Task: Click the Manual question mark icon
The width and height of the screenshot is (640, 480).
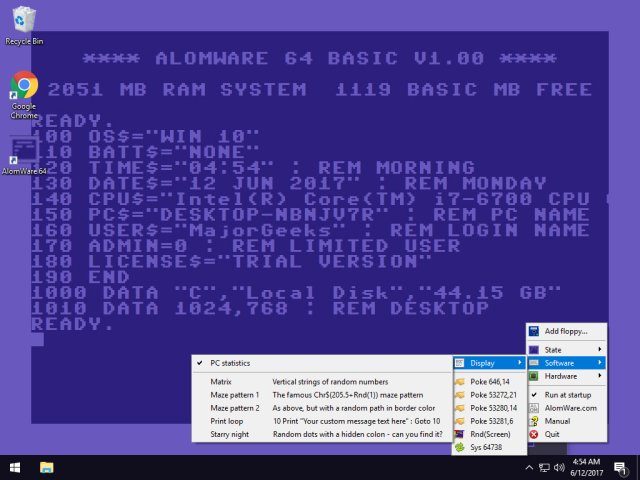Action: (533, 421)
